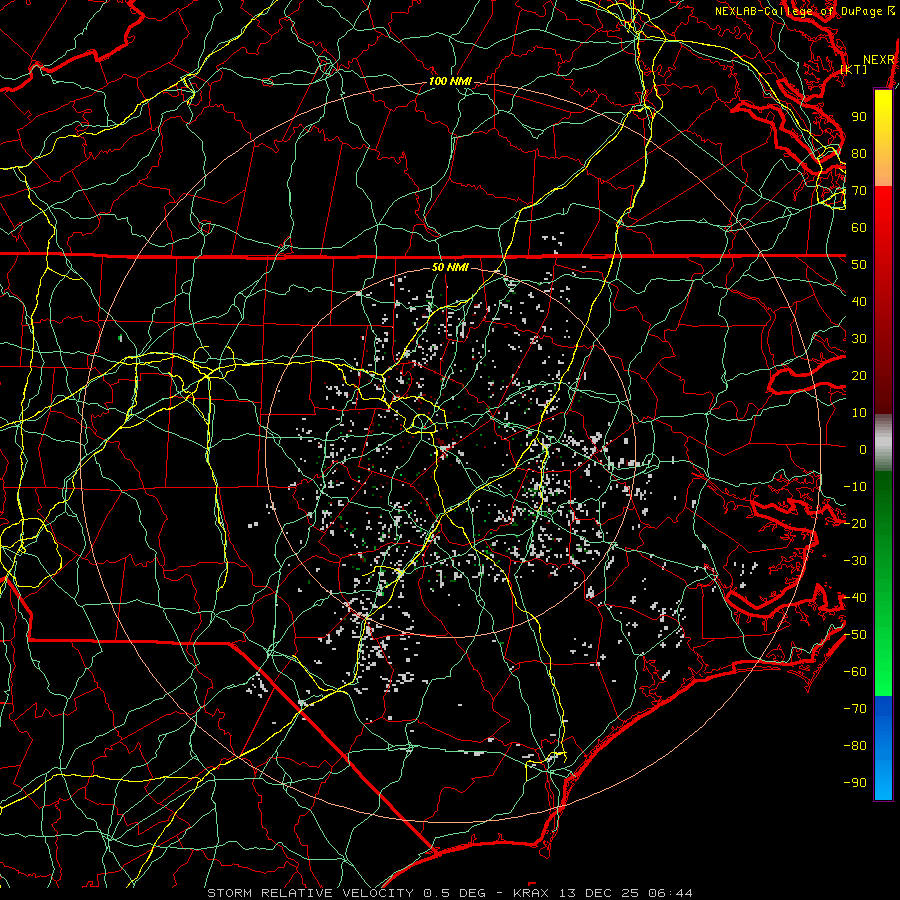This screenshot has height=900, width=900.
Task: Pick the bright green segment near -60 on the color bar
Action: pos(883,672)
